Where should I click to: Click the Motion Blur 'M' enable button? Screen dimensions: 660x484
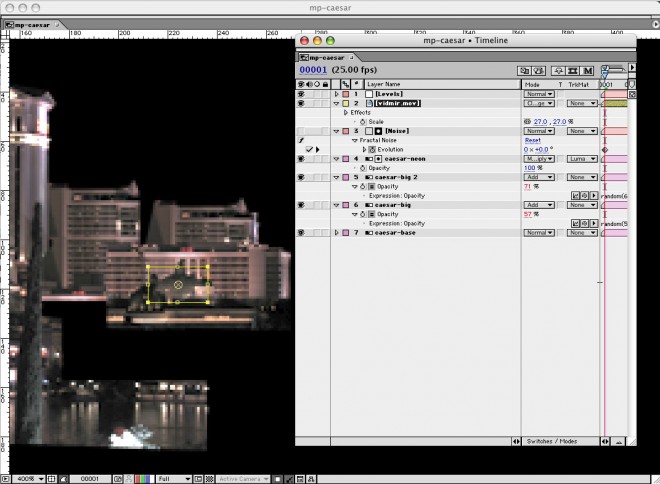587,71
